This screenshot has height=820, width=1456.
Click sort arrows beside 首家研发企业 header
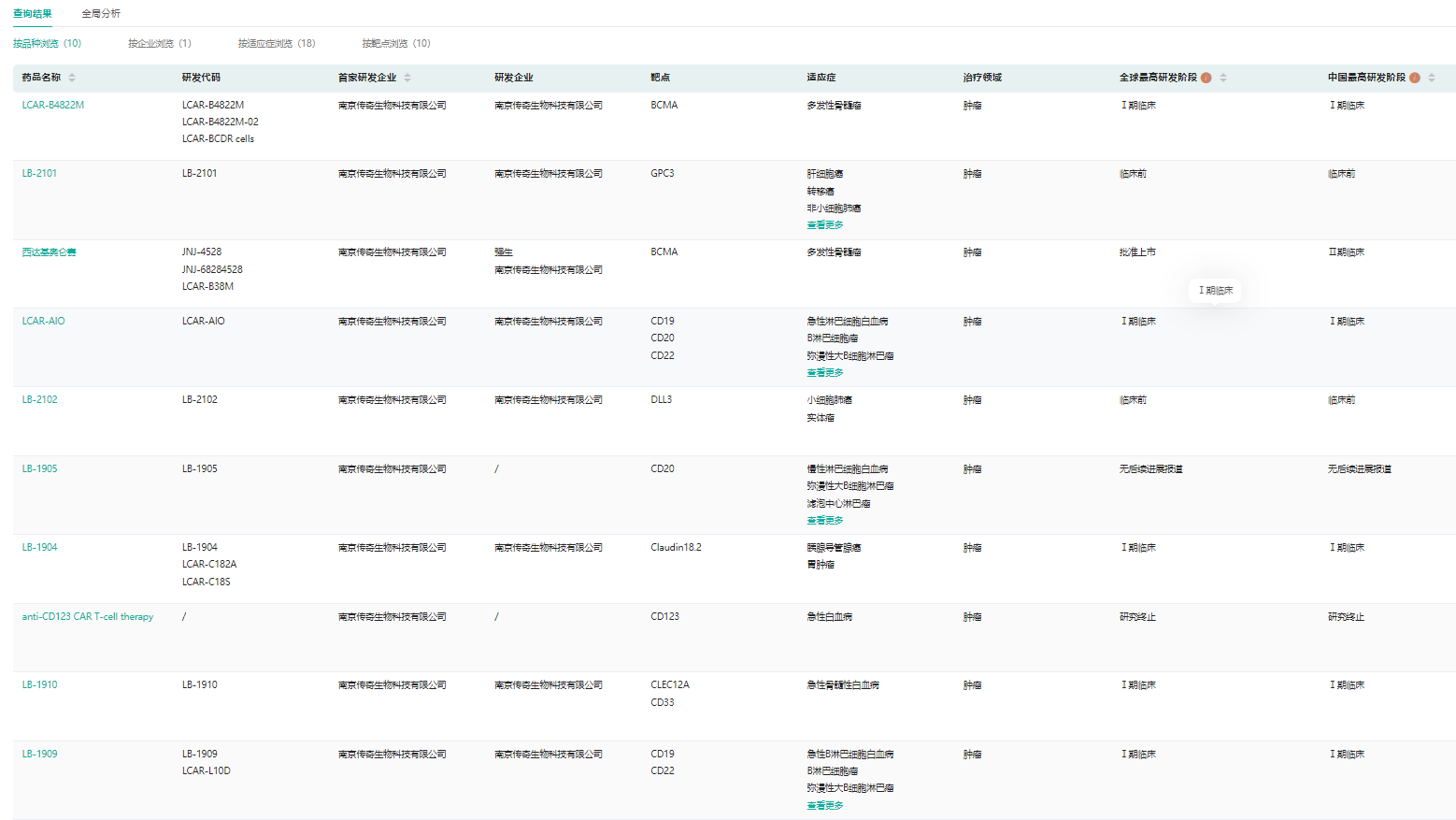(407, 78)
